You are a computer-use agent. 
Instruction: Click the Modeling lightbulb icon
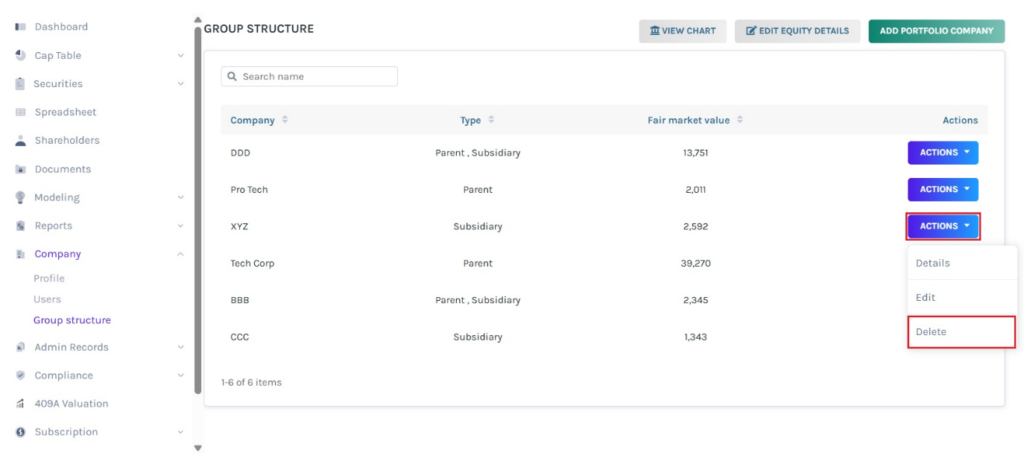20,198
